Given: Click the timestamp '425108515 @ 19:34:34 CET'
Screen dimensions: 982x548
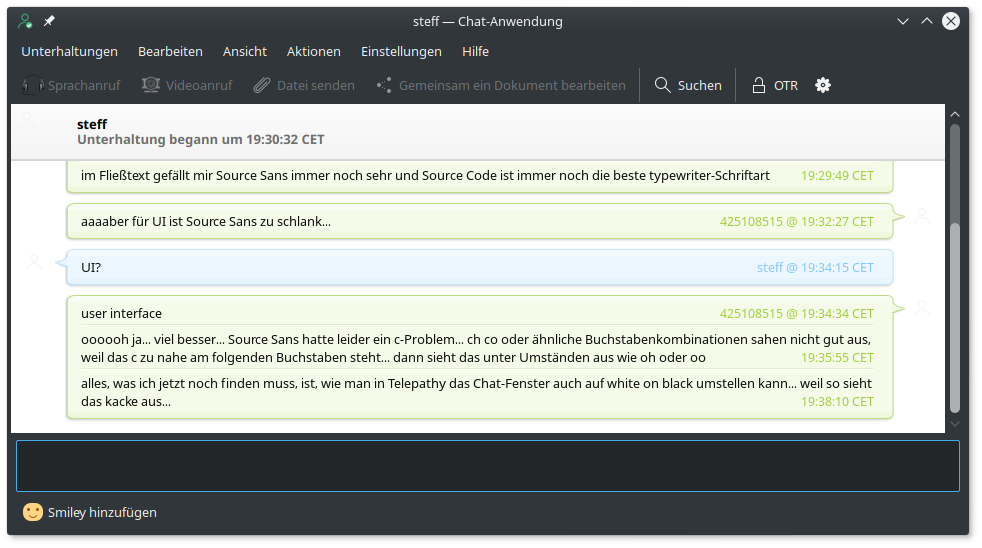Looking at the screenshot, I should (797, 313).
